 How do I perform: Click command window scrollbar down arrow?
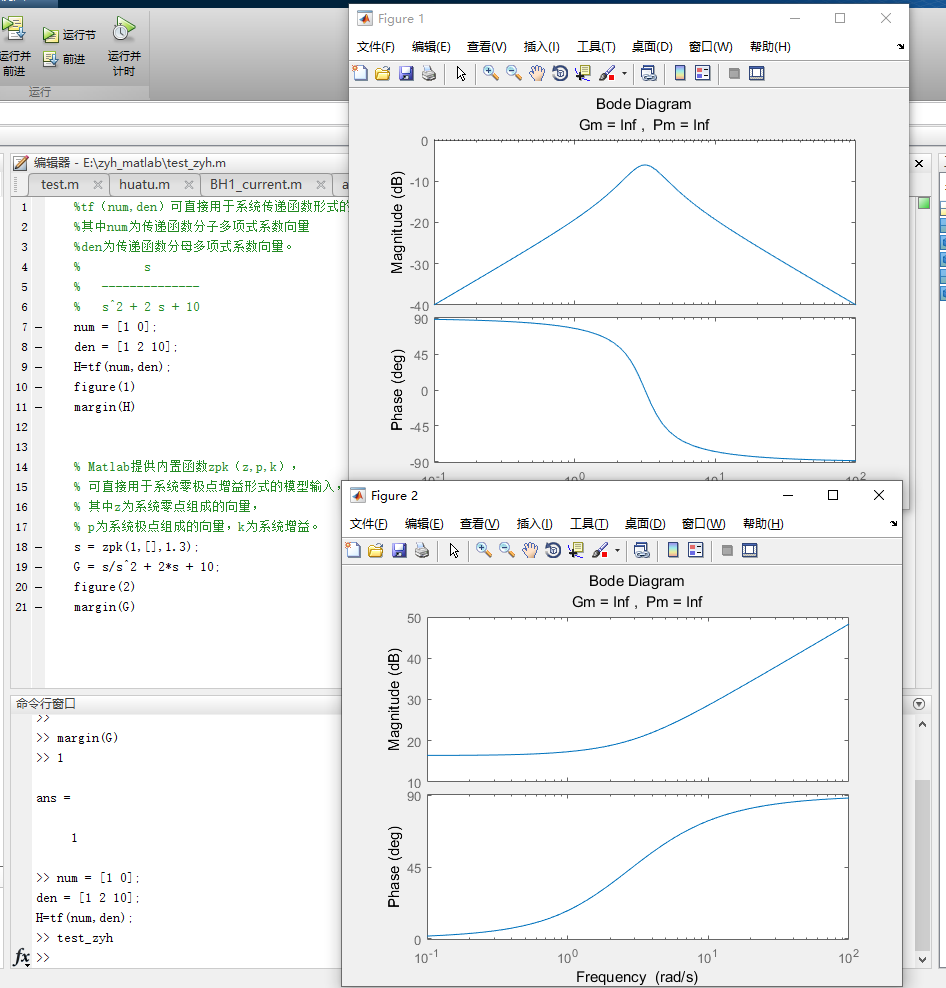click(x=922, y=960)
